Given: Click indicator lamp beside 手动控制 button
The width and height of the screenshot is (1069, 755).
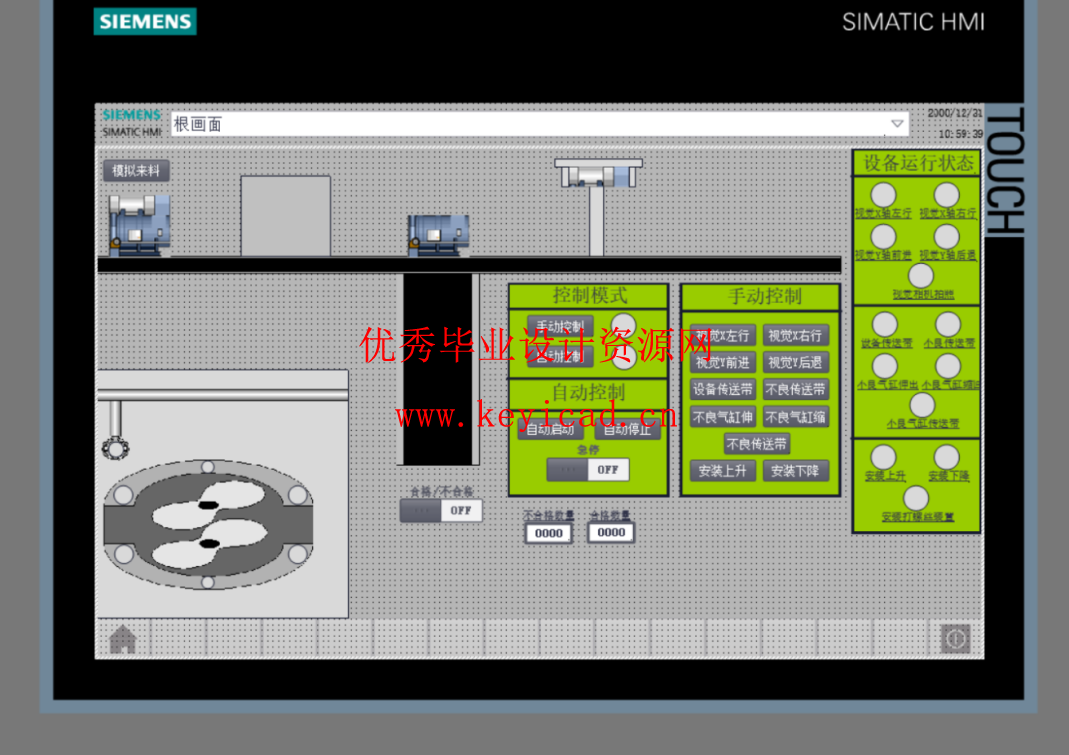Looking at the screenshot, I should click(623, 325).
